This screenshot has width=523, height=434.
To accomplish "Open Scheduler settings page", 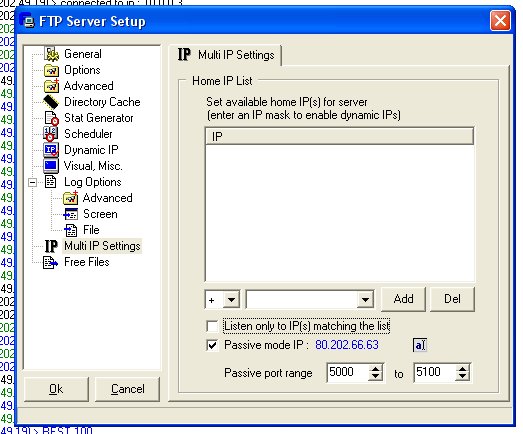I will 88,134.
